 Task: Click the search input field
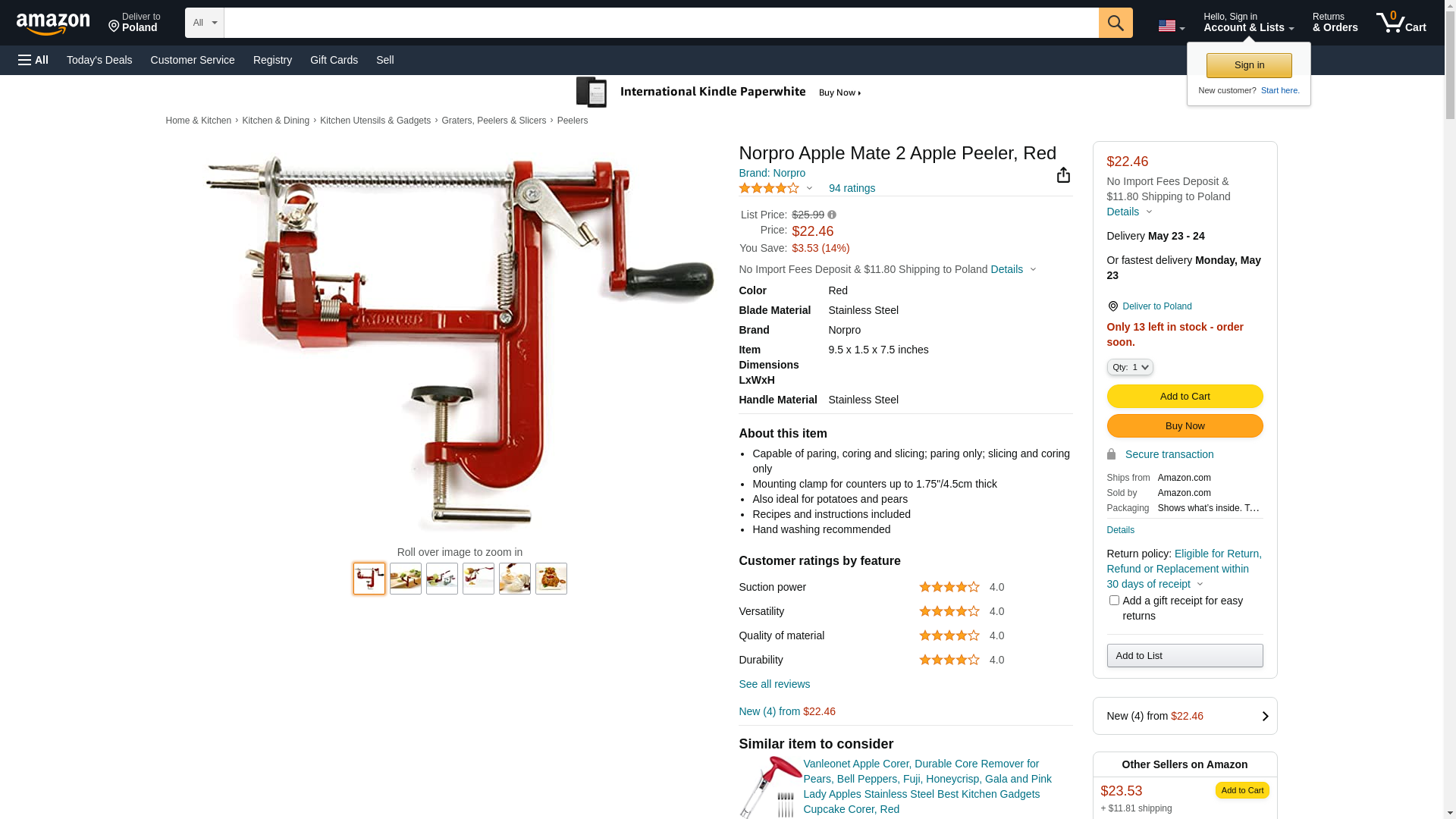661,23
